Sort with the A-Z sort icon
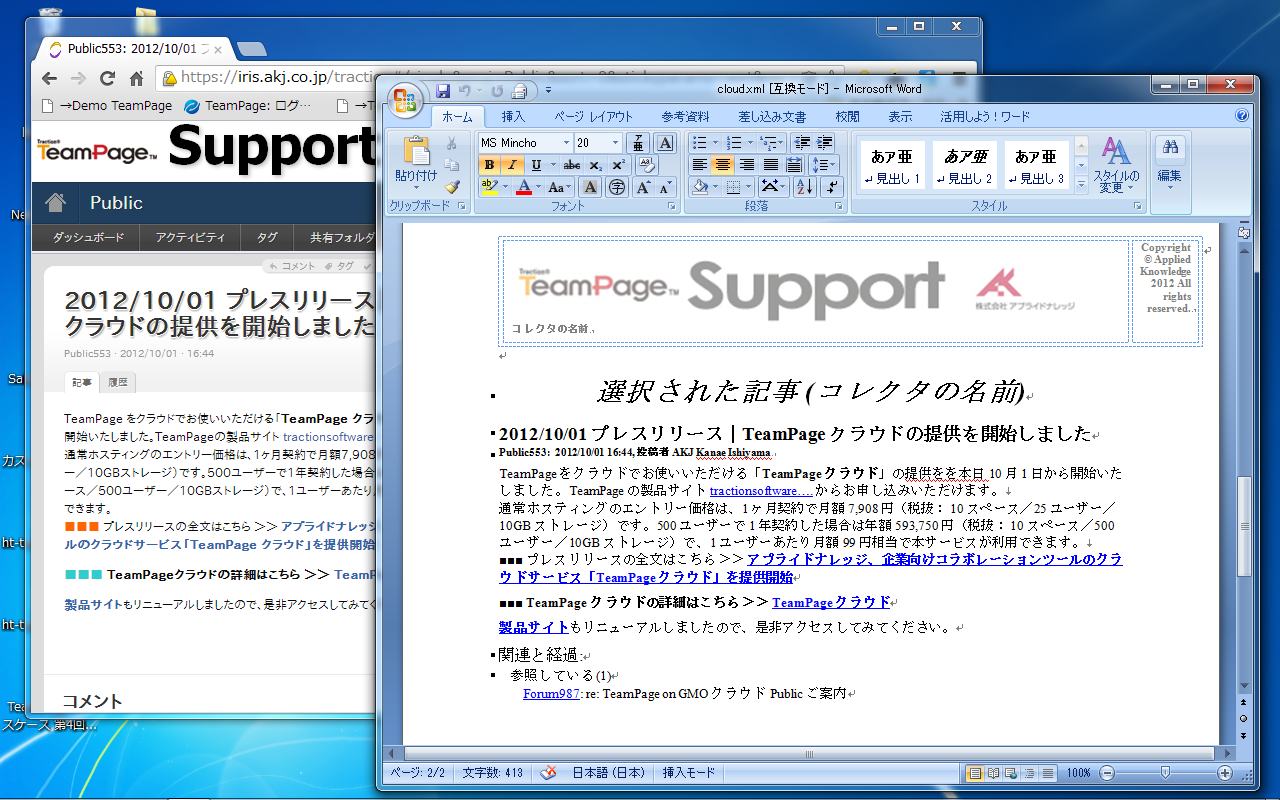The width and height of the screenshot is (1280, 800). tap(804, 187)
